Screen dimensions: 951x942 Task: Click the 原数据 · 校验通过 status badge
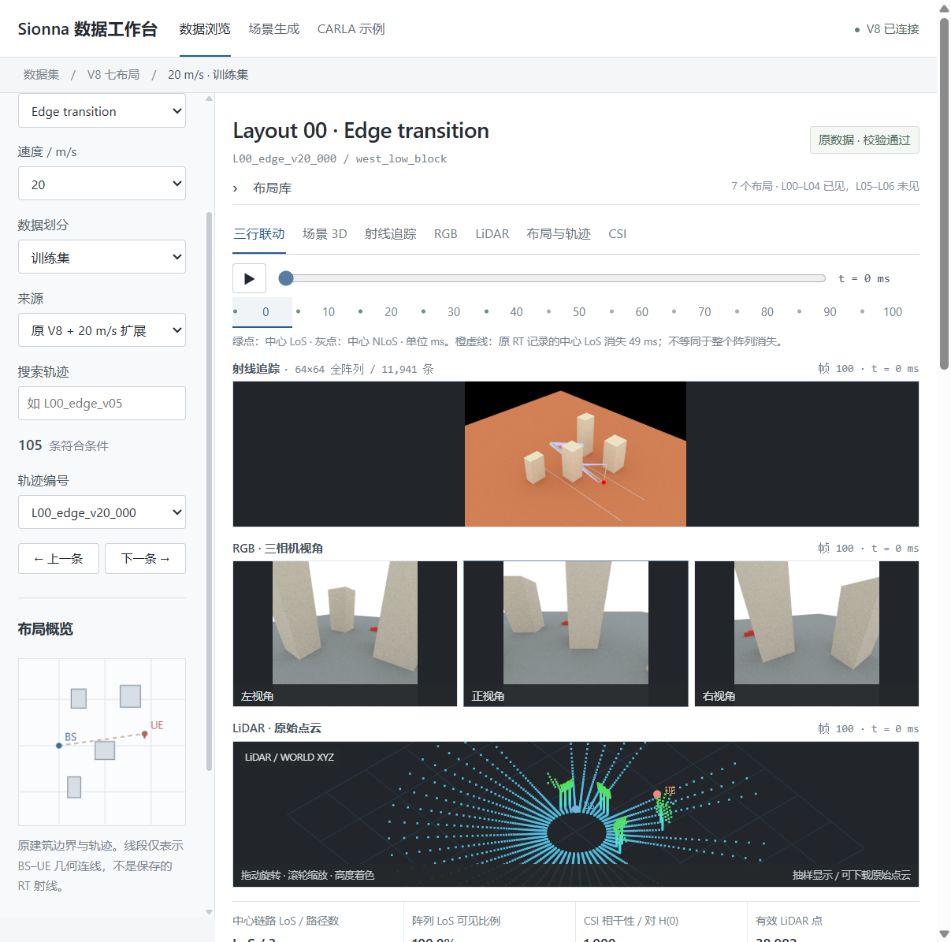(864, 140)
